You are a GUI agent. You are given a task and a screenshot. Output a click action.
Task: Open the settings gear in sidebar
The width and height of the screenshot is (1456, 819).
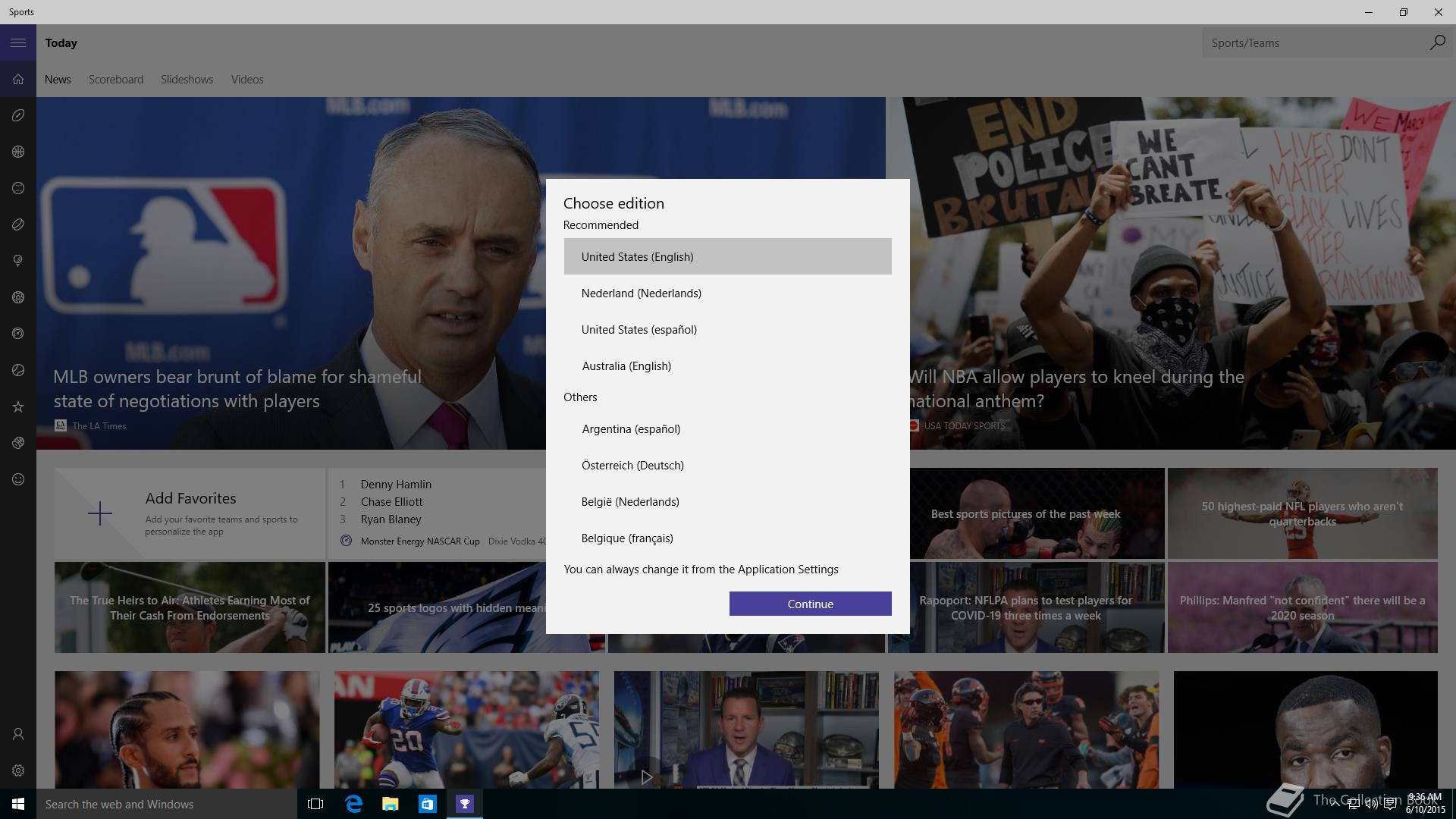pos(18,770)
